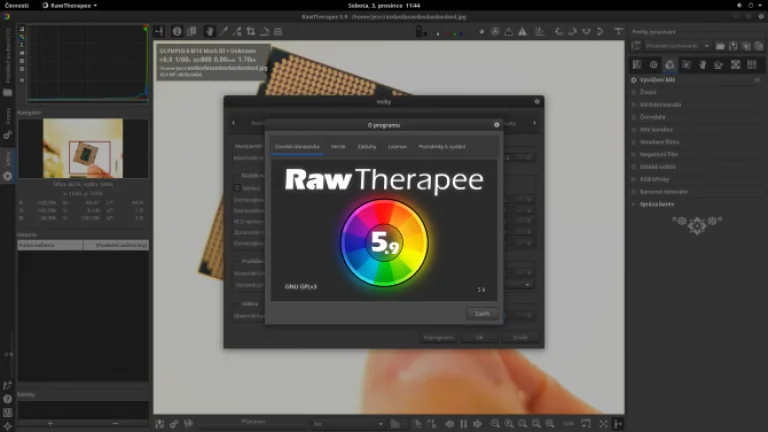Screen dimensions: 768x432
Task: Open Činnosti overview in top bar
Action: click(16, 5)
